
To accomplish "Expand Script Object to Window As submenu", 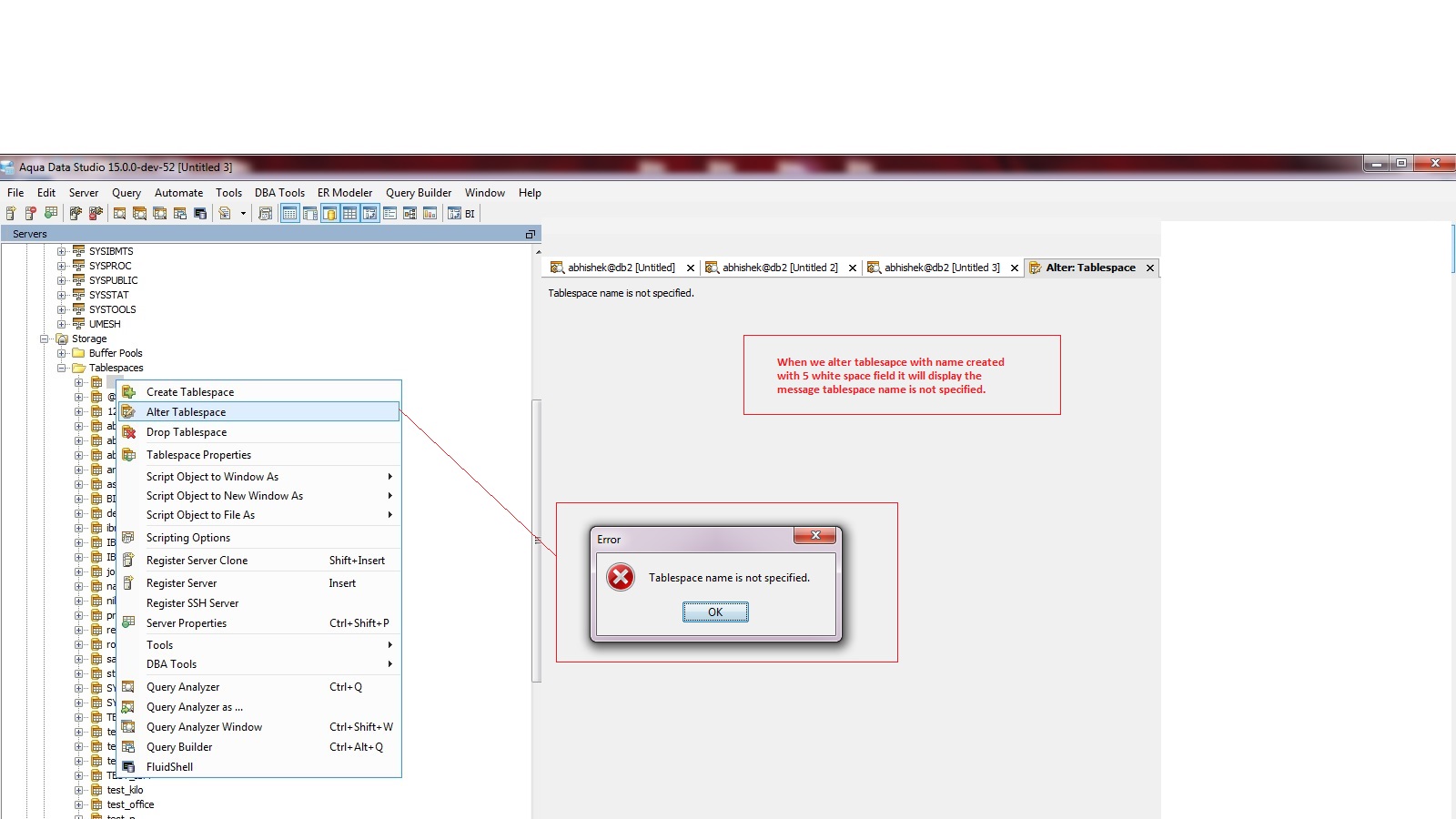I will pos(260,477).
